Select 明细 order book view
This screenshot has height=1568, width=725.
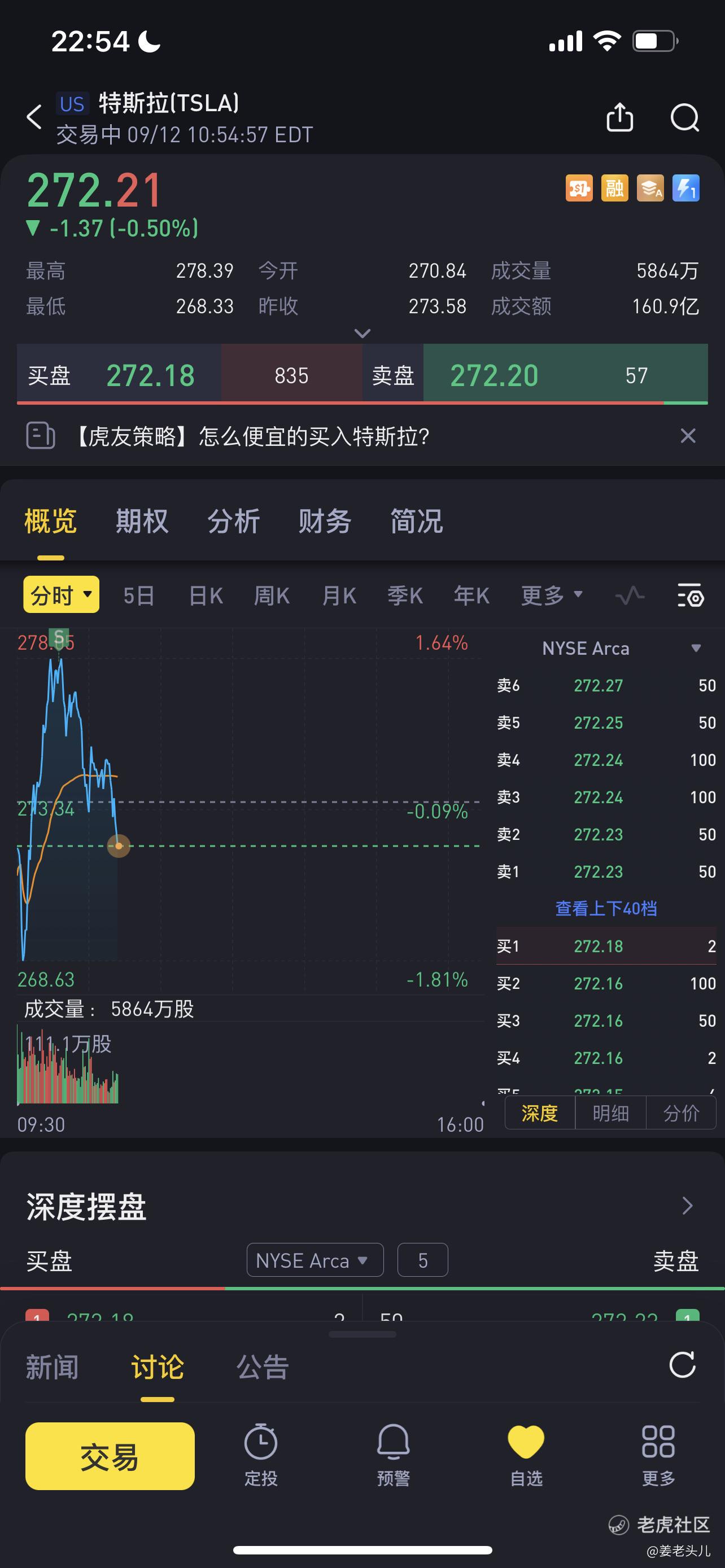pos(610,1113)
